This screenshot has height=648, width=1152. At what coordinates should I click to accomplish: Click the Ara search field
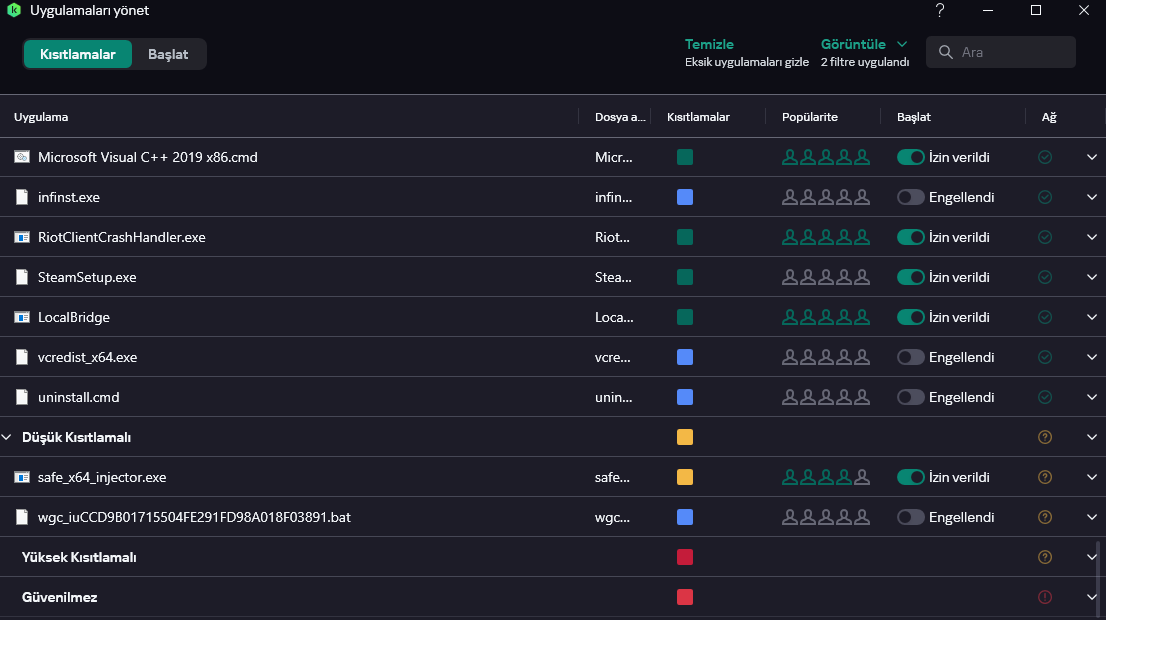[x=1012, y=52]
